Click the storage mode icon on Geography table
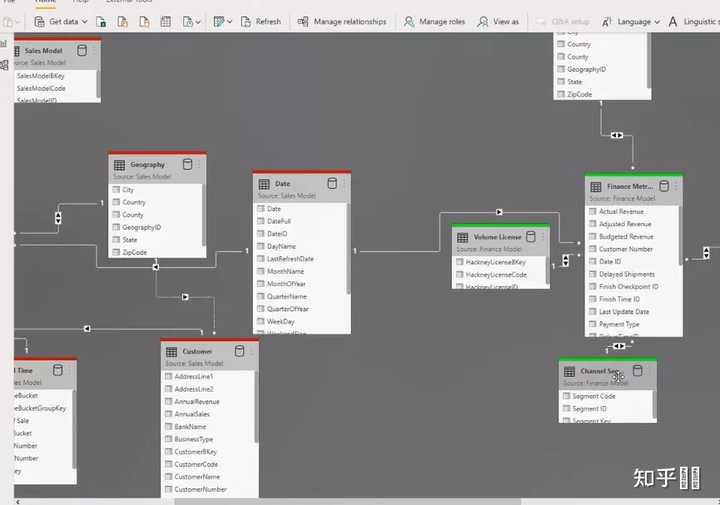This screenshot has height=505, width=720. click(x=187, y=164)
